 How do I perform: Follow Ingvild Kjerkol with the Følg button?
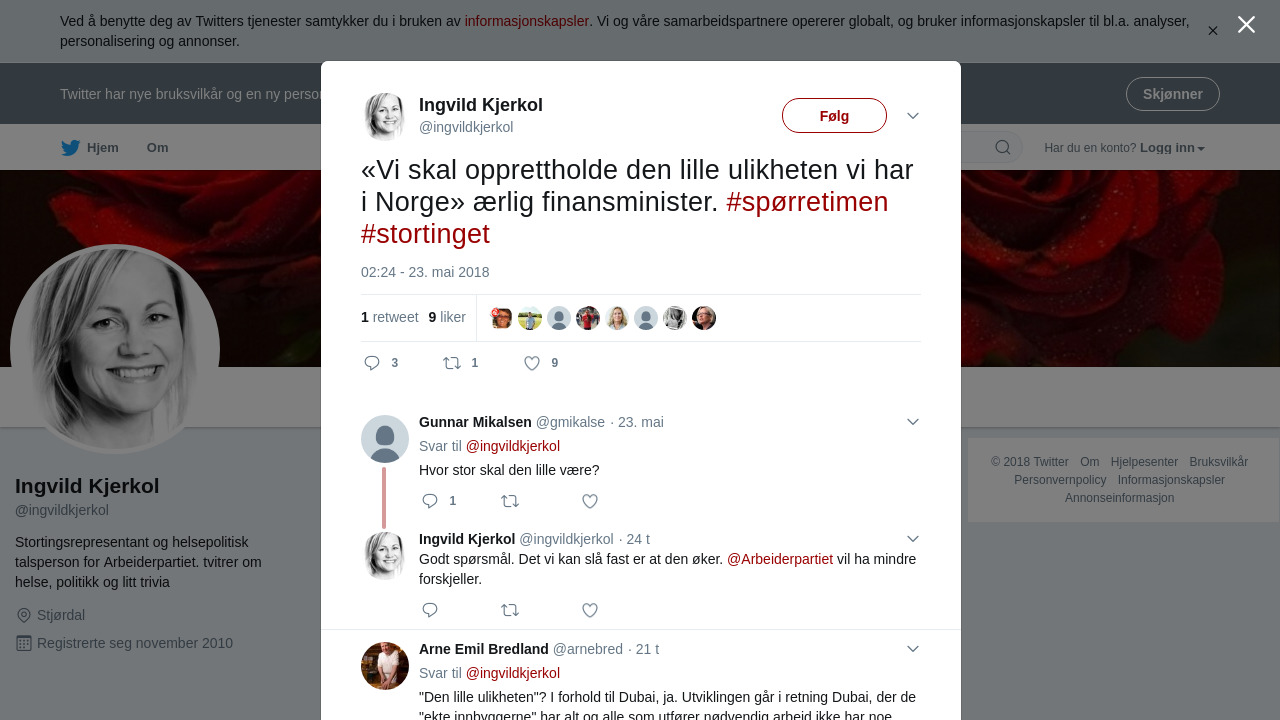pyautogui.click(x=834, y=116)
